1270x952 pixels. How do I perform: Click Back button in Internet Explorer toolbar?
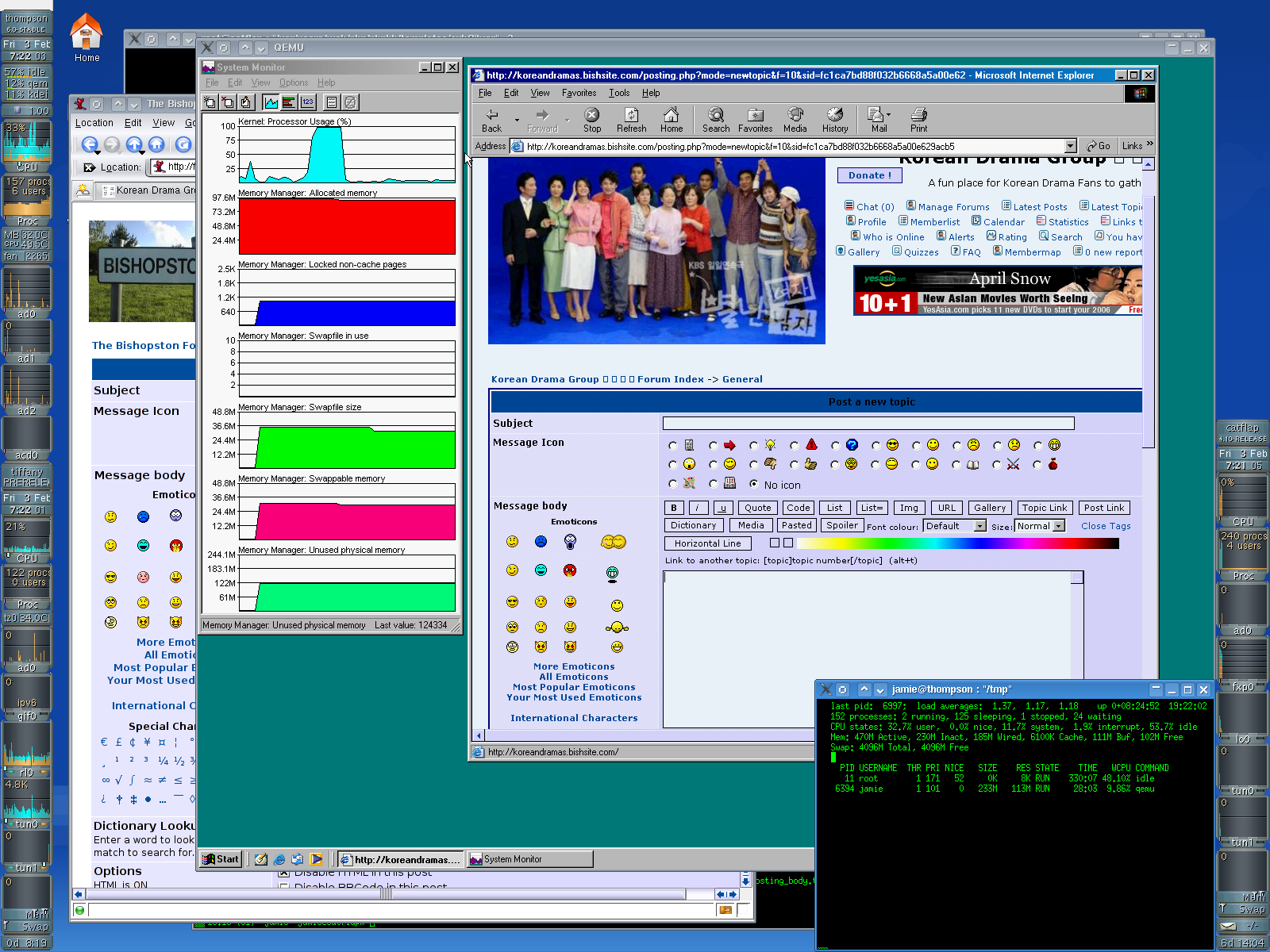coord(492,120)
